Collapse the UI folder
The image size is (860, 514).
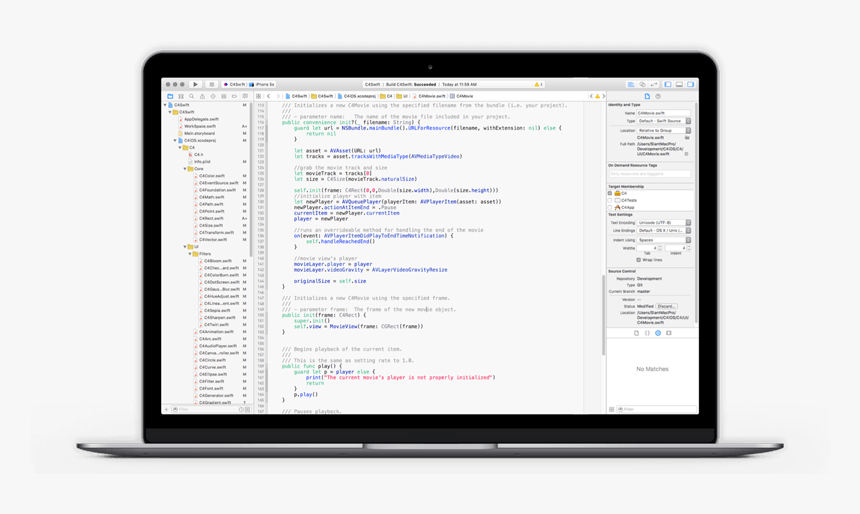pos(185,247)
